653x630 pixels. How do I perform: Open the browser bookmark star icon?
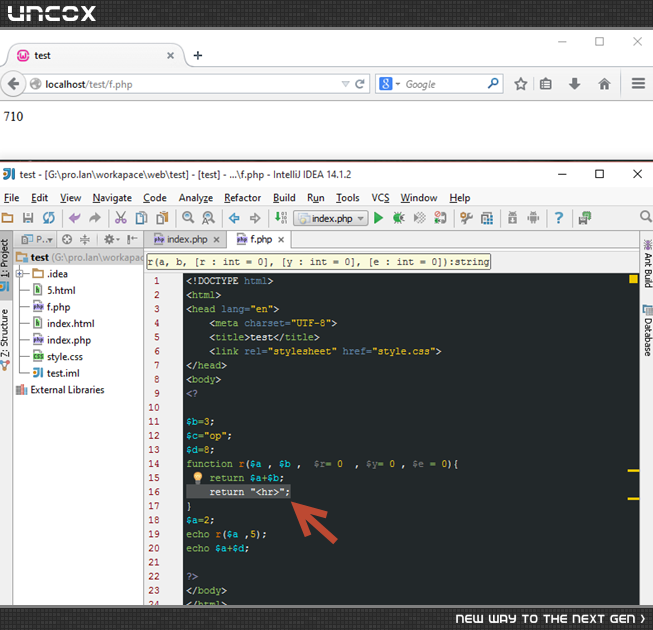520,84
